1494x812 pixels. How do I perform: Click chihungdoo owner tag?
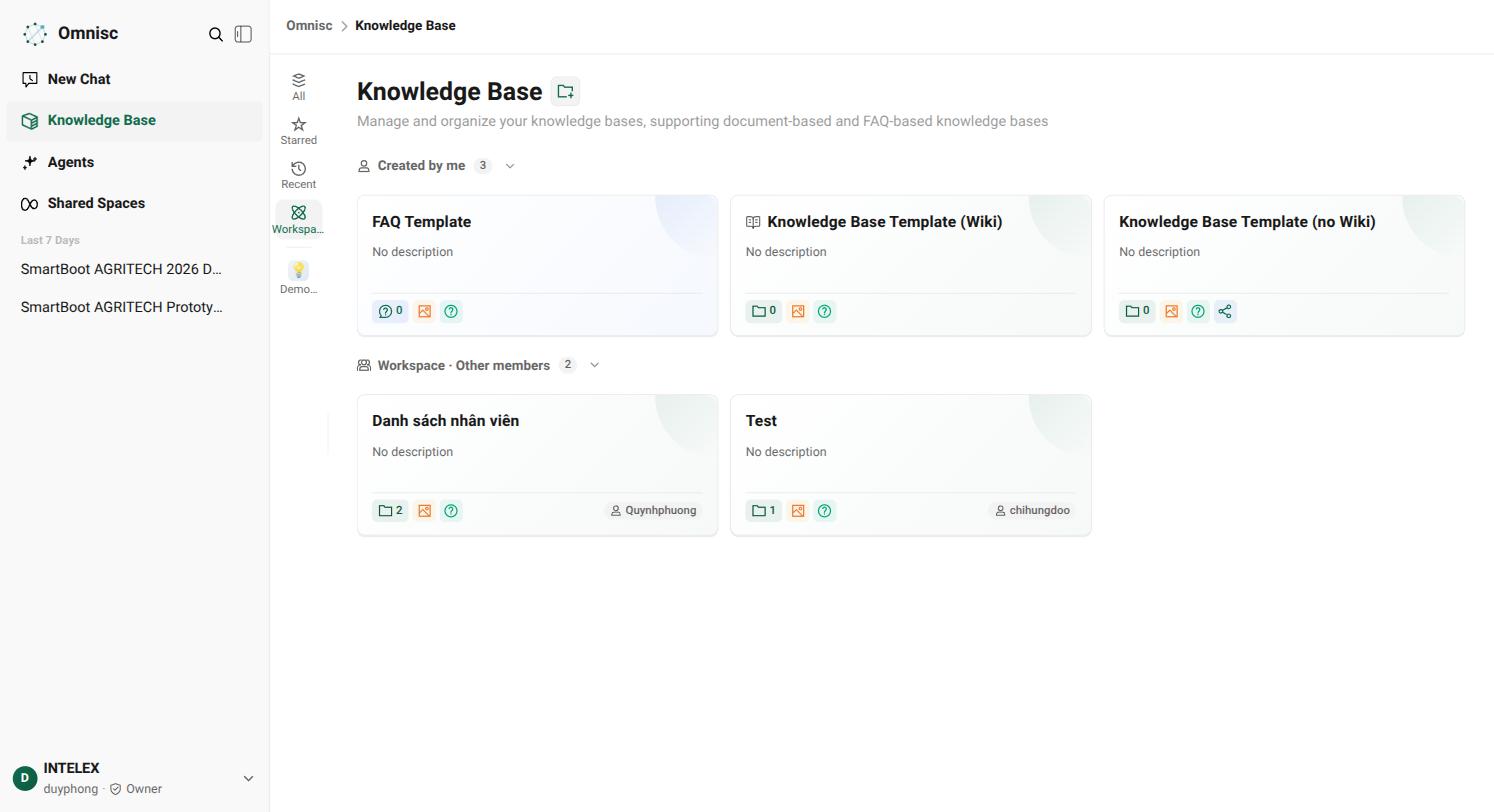tap(1033, 510)
